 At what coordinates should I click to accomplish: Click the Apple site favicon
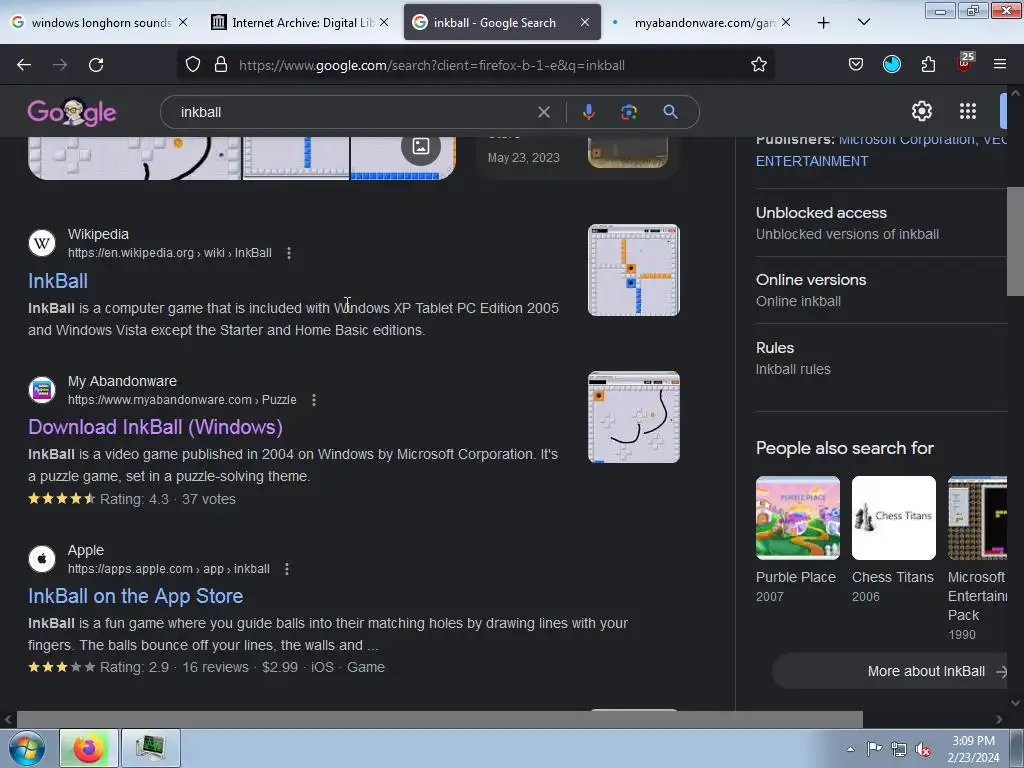click(42, 559)
